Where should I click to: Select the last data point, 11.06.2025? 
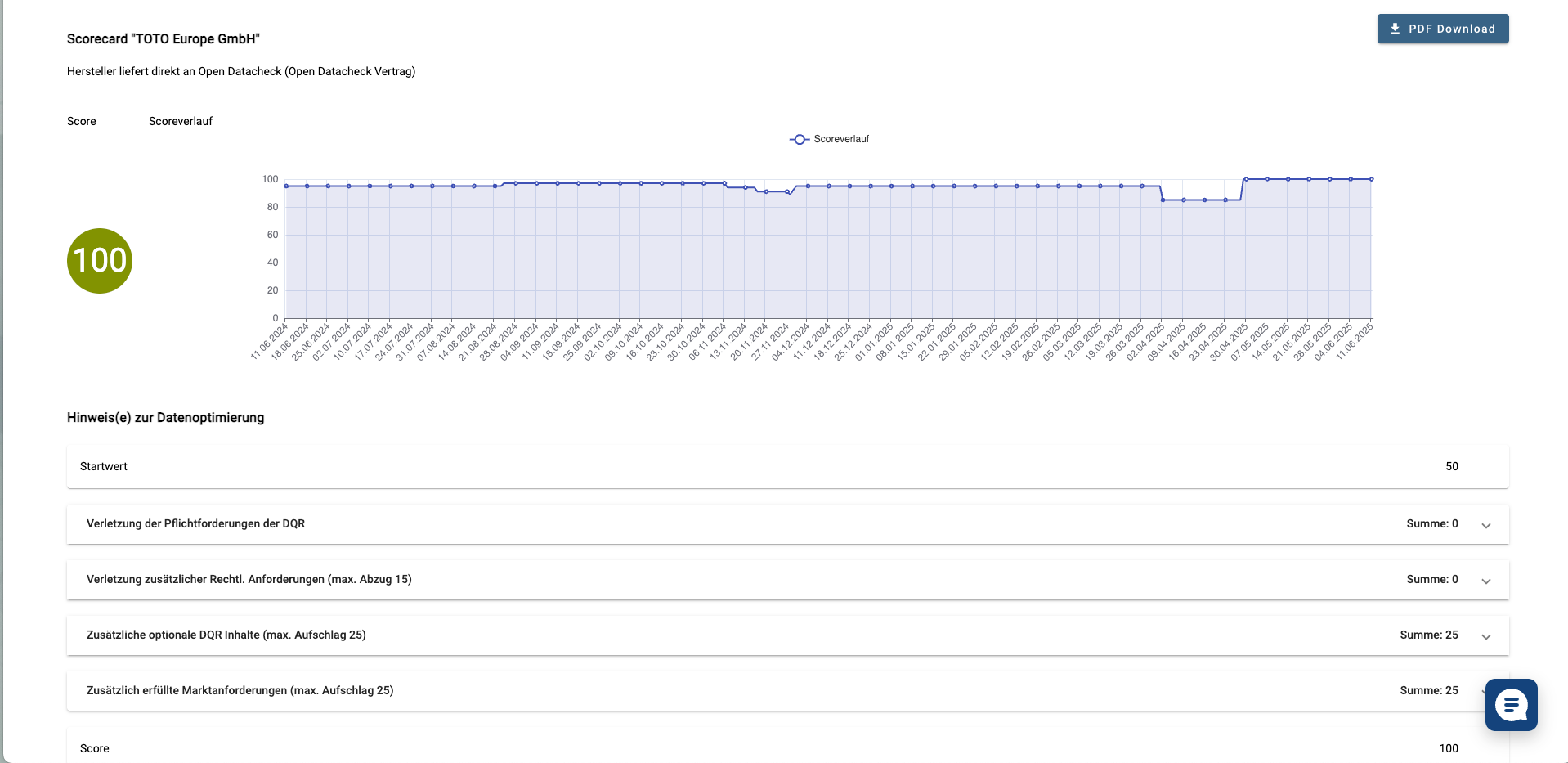pos(1371,179)
